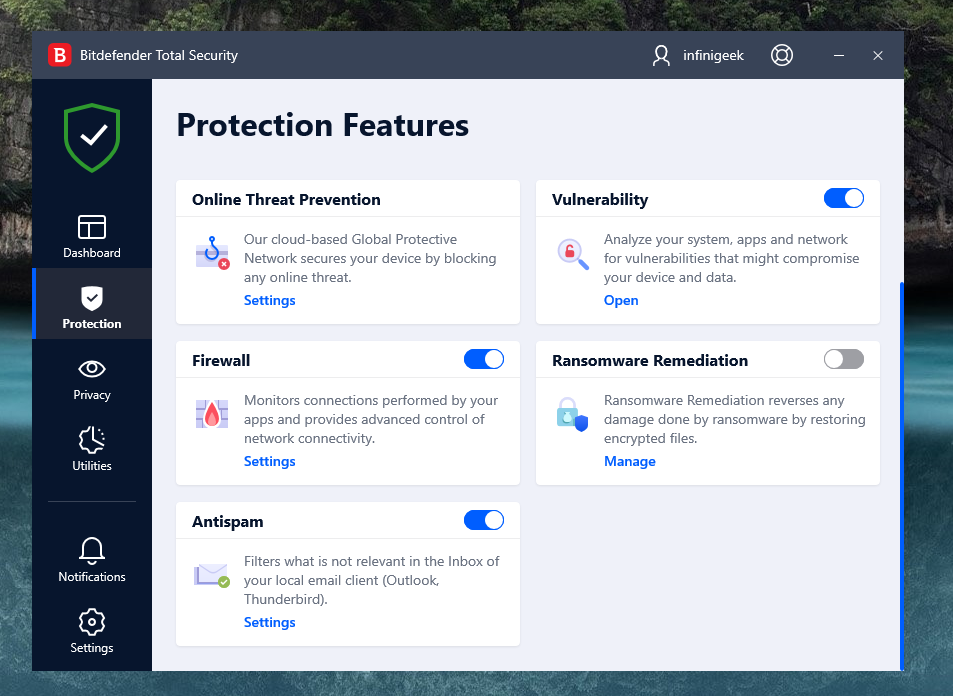This screenshot has height=696, width=953.
Task: Click the blue vertical scrollbar on right
Action: pyautogui.click(x=901, y=475)
